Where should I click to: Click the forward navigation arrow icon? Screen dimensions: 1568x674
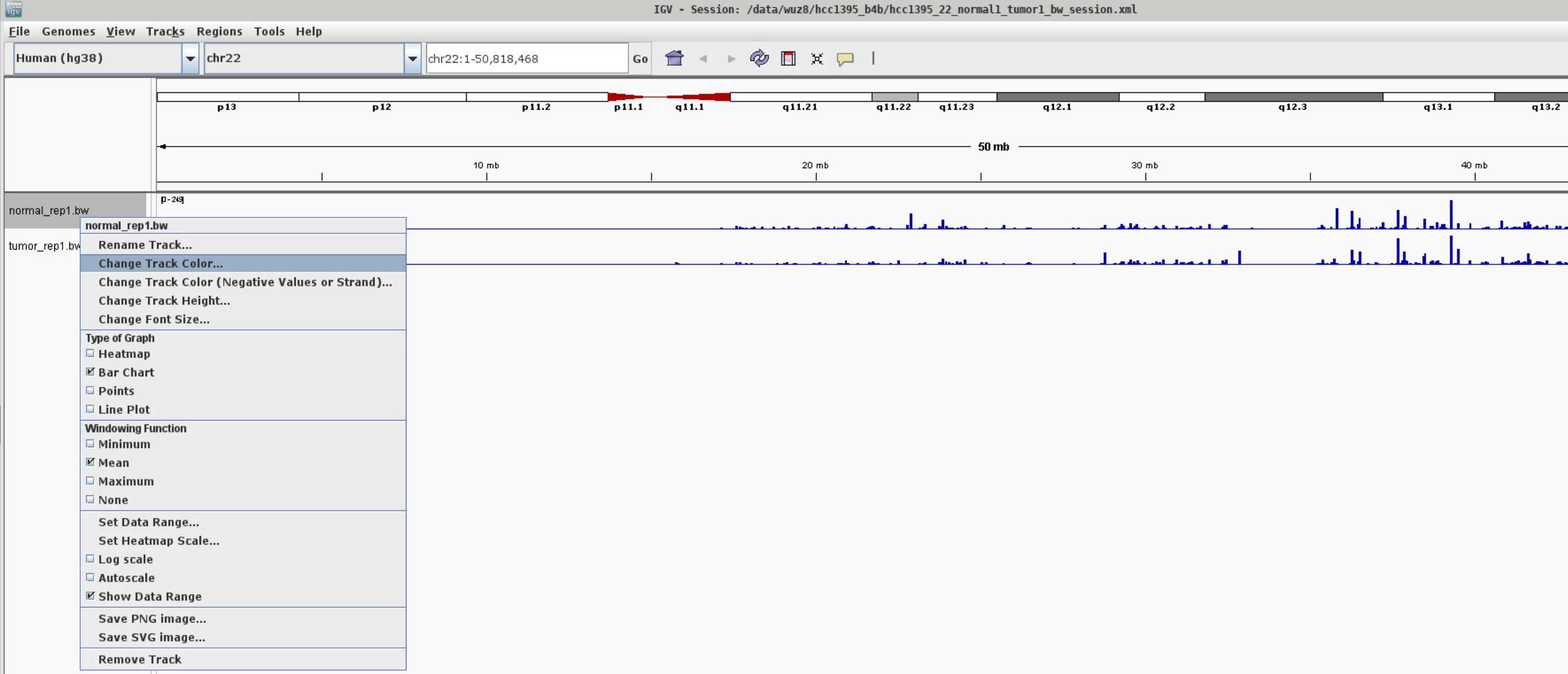pyautogui.click(x=731, y=59)
